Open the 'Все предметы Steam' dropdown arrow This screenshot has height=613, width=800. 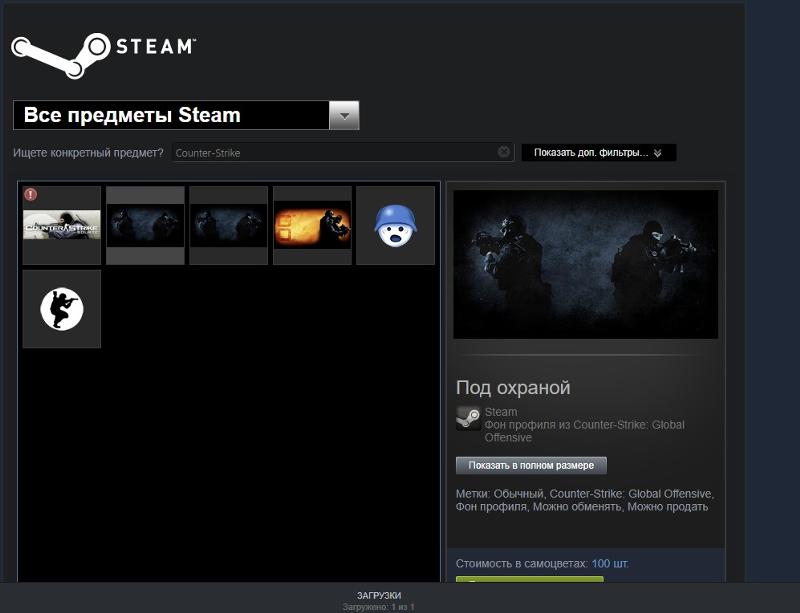(344, 115)
